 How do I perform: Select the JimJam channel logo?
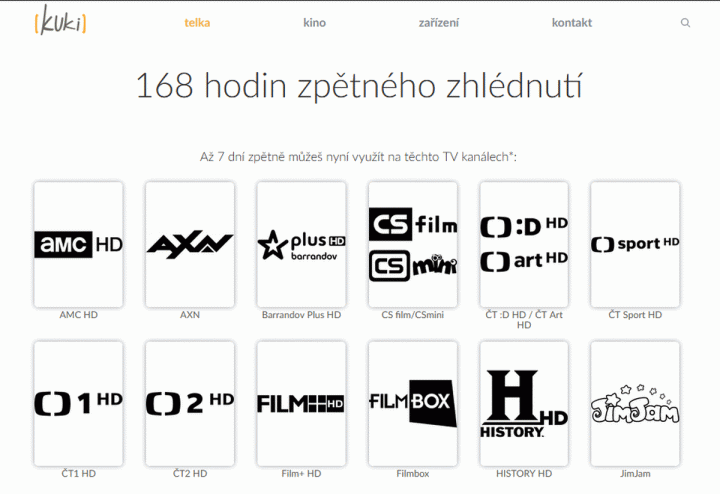pos(635,404)
